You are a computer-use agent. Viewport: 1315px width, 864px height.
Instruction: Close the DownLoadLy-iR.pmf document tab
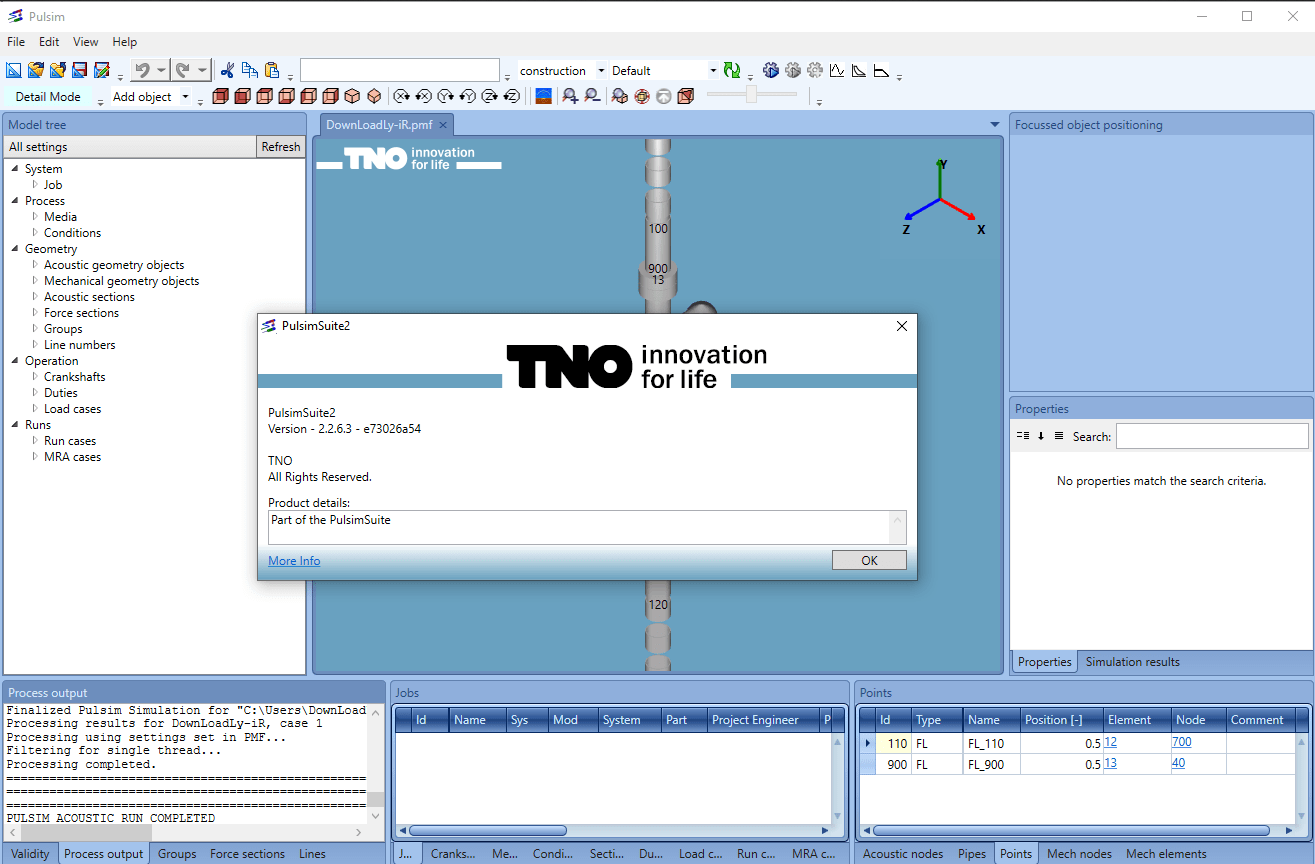(442, 125)
